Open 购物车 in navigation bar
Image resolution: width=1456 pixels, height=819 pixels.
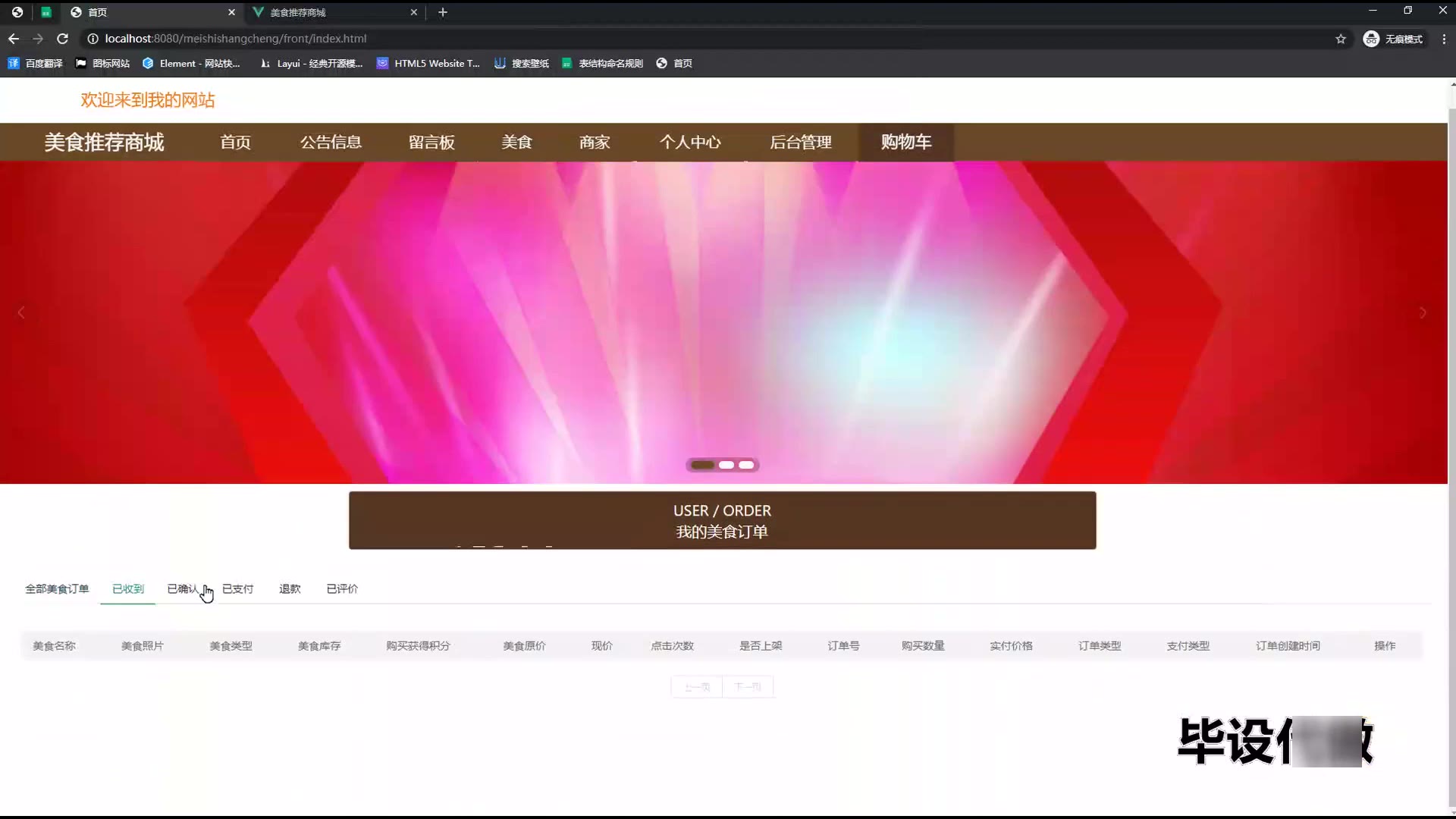[905, 142]
